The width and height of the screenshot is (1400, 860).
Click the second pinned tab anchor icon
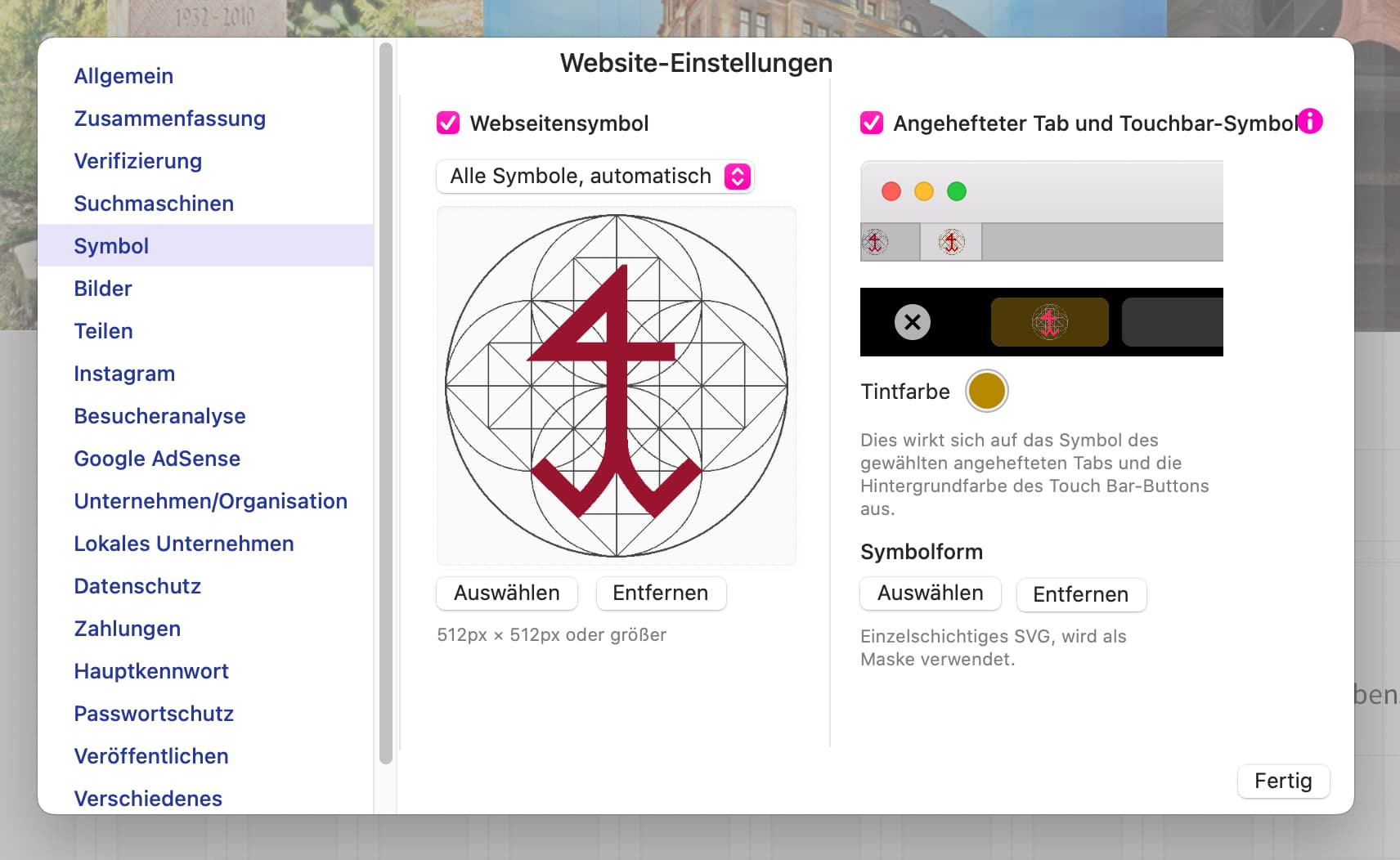click(951, 242)
